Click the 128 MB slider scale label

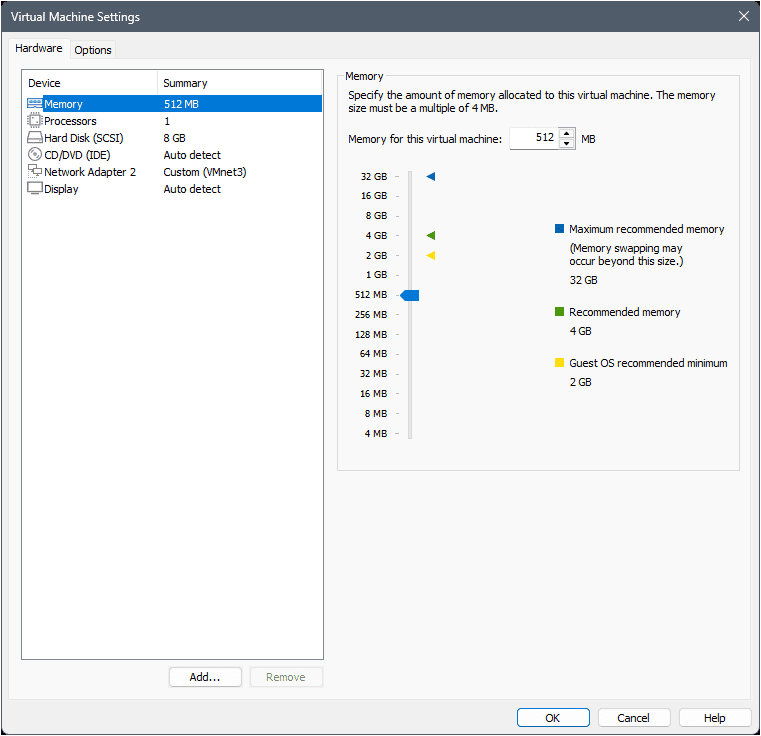coord(371,335)
